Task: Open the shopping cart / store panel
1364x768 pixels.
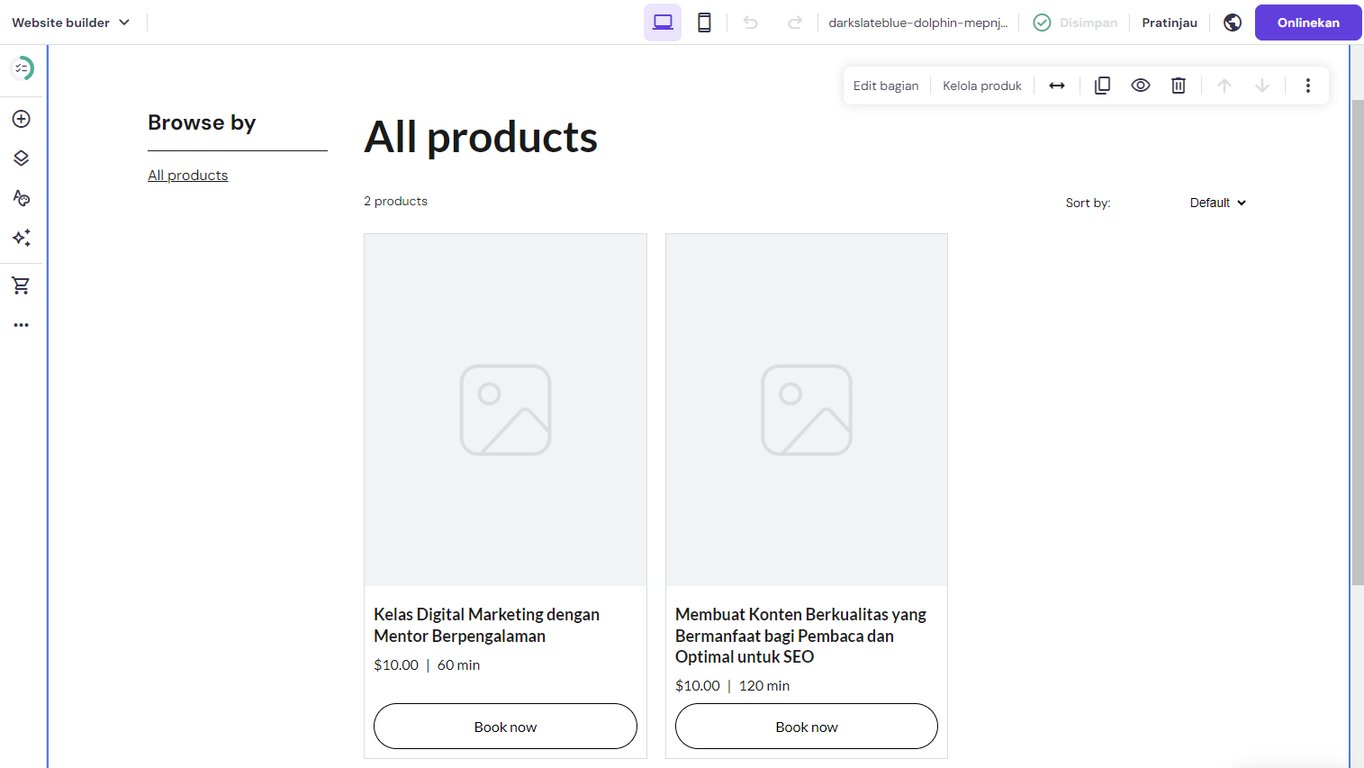Action: click(x=21, y=284)
